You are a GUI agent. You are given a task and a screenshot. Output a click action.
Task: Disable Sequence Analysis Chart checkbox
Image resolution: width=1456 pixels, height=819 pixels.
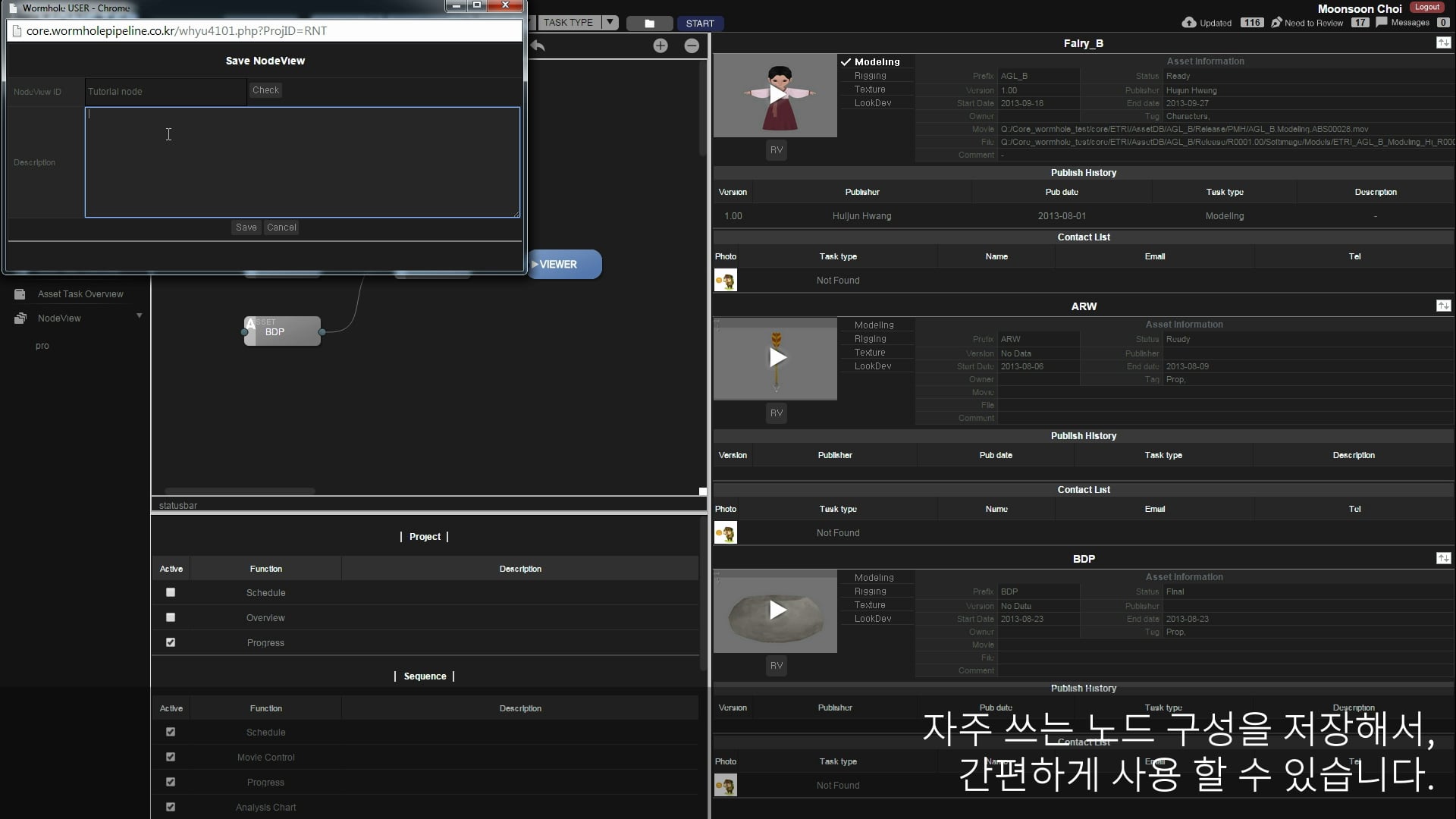point(171,807)
